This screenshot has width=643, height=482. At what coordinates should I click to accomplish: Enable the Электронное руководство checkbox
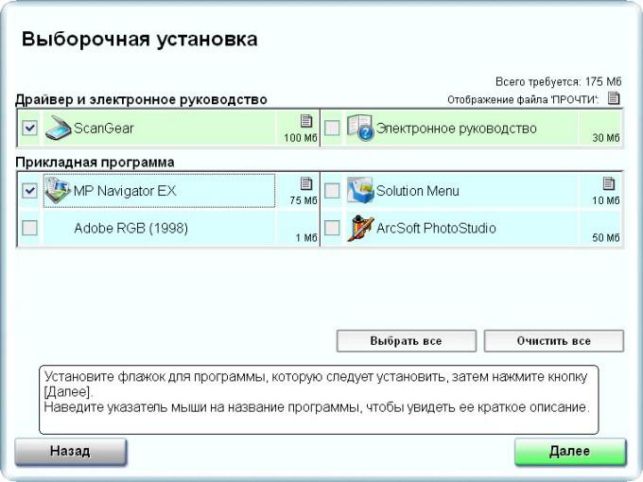point(332,128)
